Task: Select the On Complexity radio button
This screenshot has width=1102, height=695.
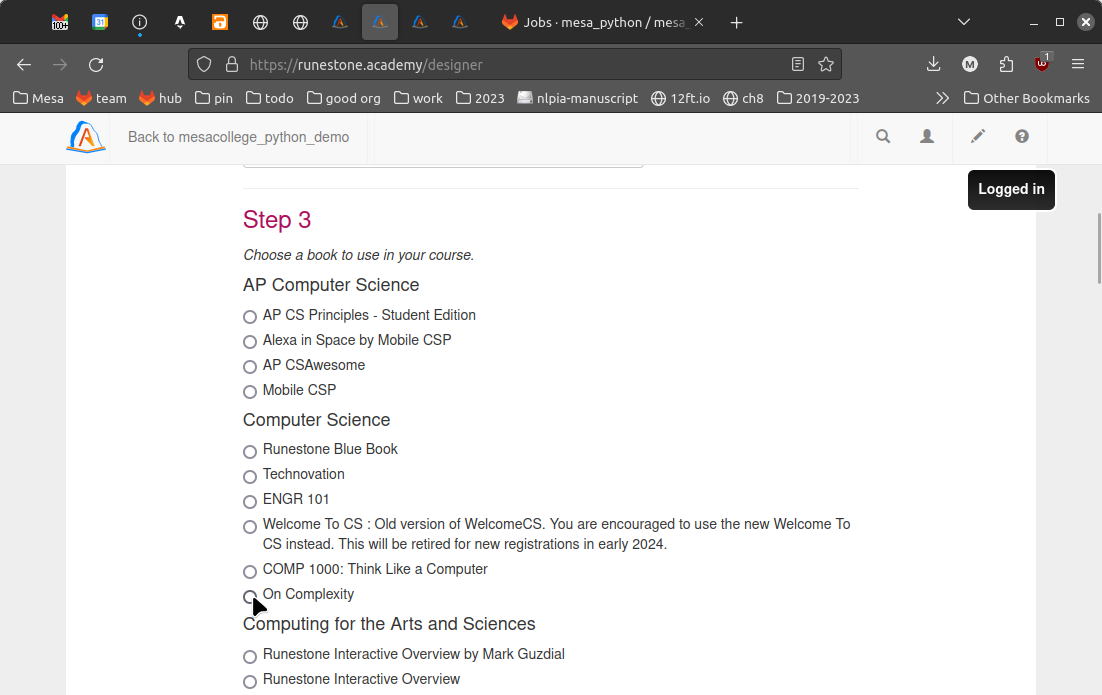Action: tap(250, 596)
